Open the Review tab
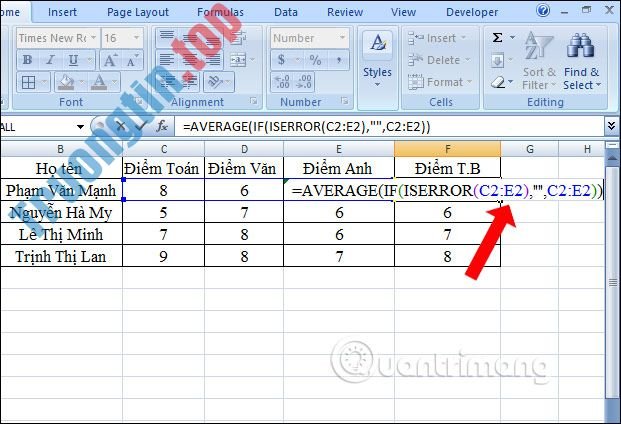The height and width of the screenshot is (424, 621). [x=345, y=12]
